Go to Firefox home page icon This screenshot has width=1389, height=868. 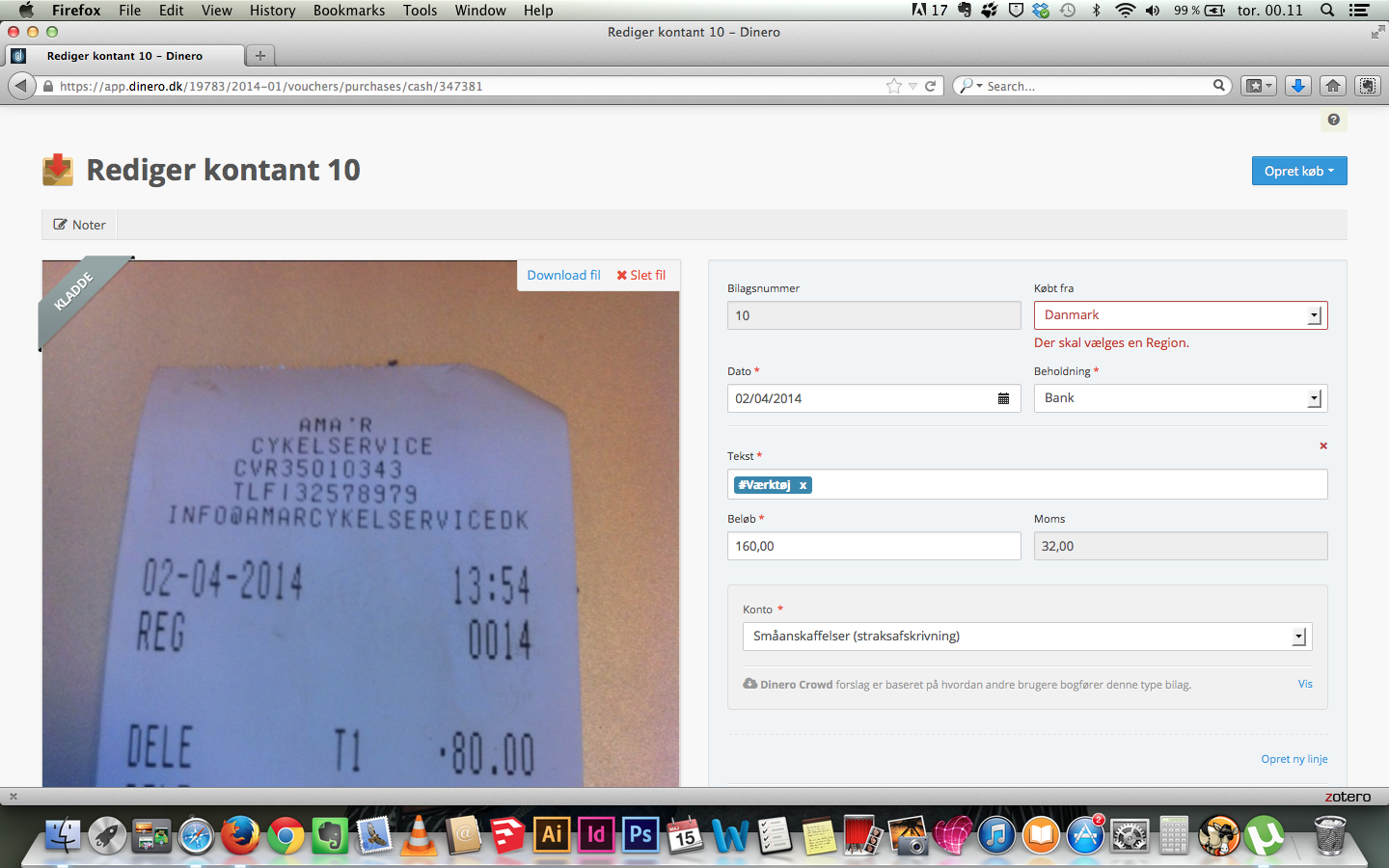(x=1333, y=86)
